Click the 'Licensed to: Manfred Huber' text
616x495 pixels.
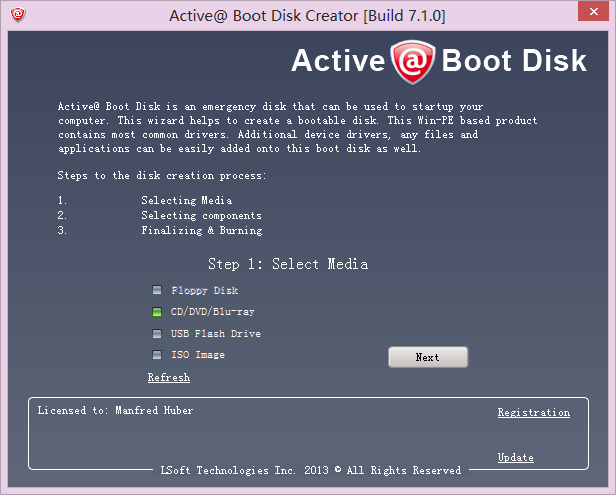click(x=115, y=411)
